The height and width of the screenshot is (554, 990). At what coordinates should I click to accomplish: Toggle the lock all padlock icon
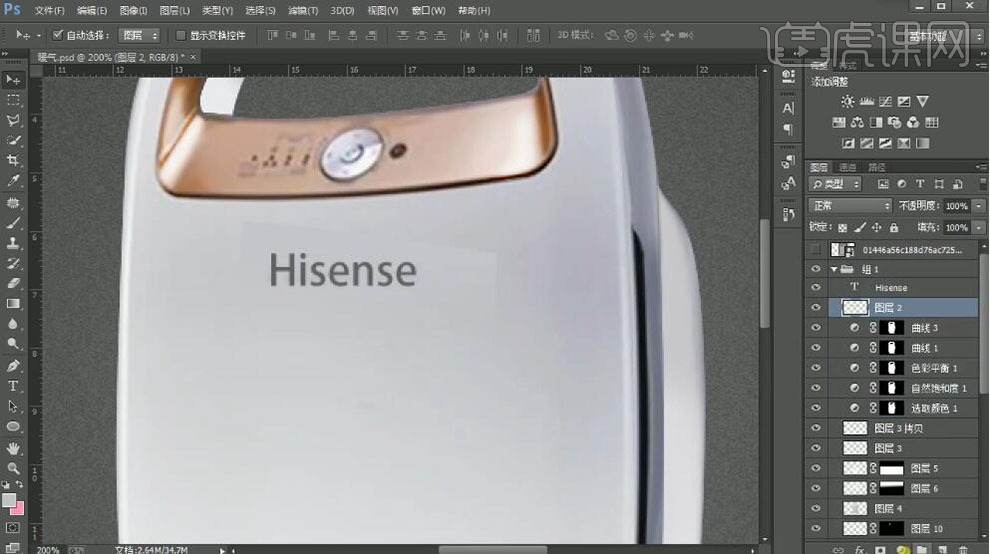pyautogui.click(x=894, y=227)
